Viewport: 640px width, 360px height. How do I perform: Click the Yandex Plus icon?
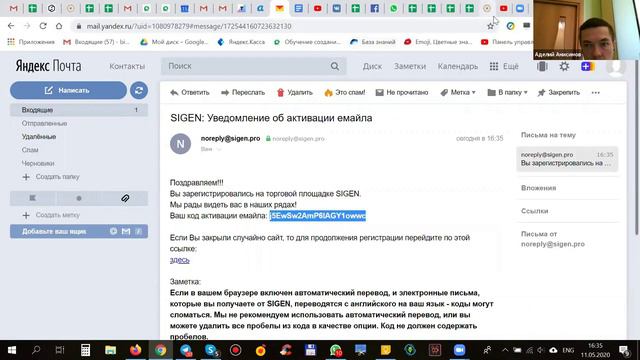point(587,66)
